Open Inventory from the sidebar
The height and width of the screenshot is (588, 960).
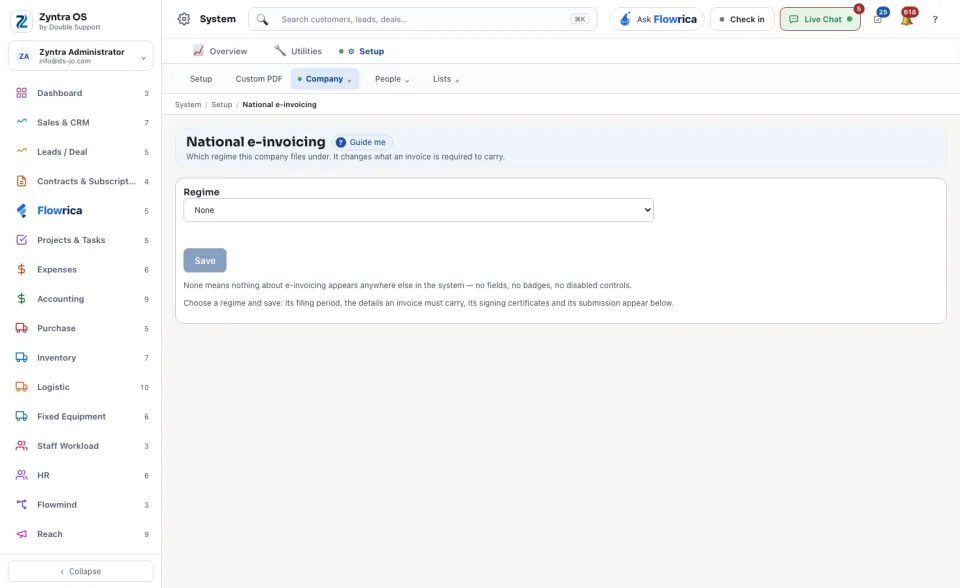coord(81,358)
